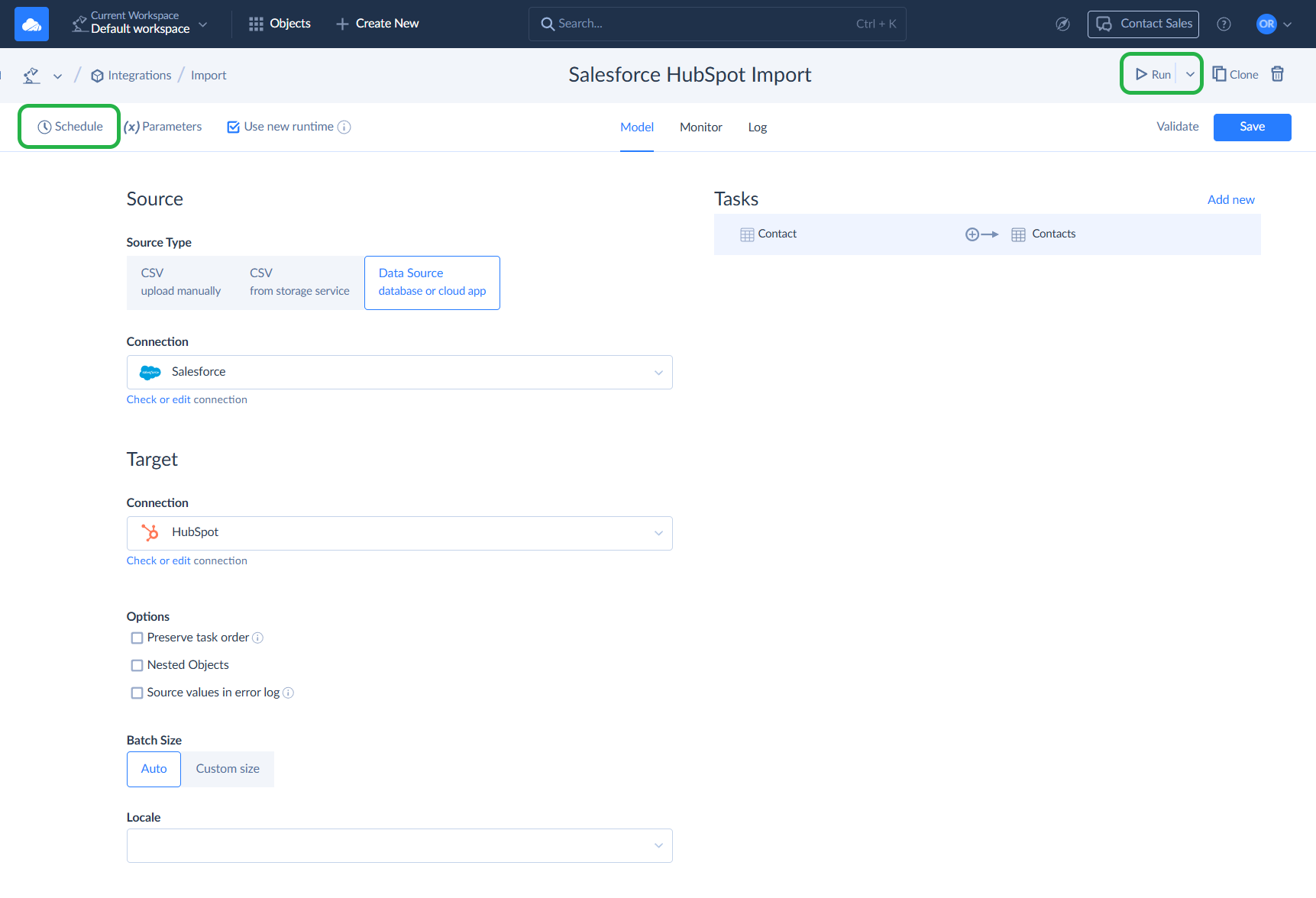Toggle Source values in error log checkbox
This screenshot has height=898, width=1316.
(137, 693)
